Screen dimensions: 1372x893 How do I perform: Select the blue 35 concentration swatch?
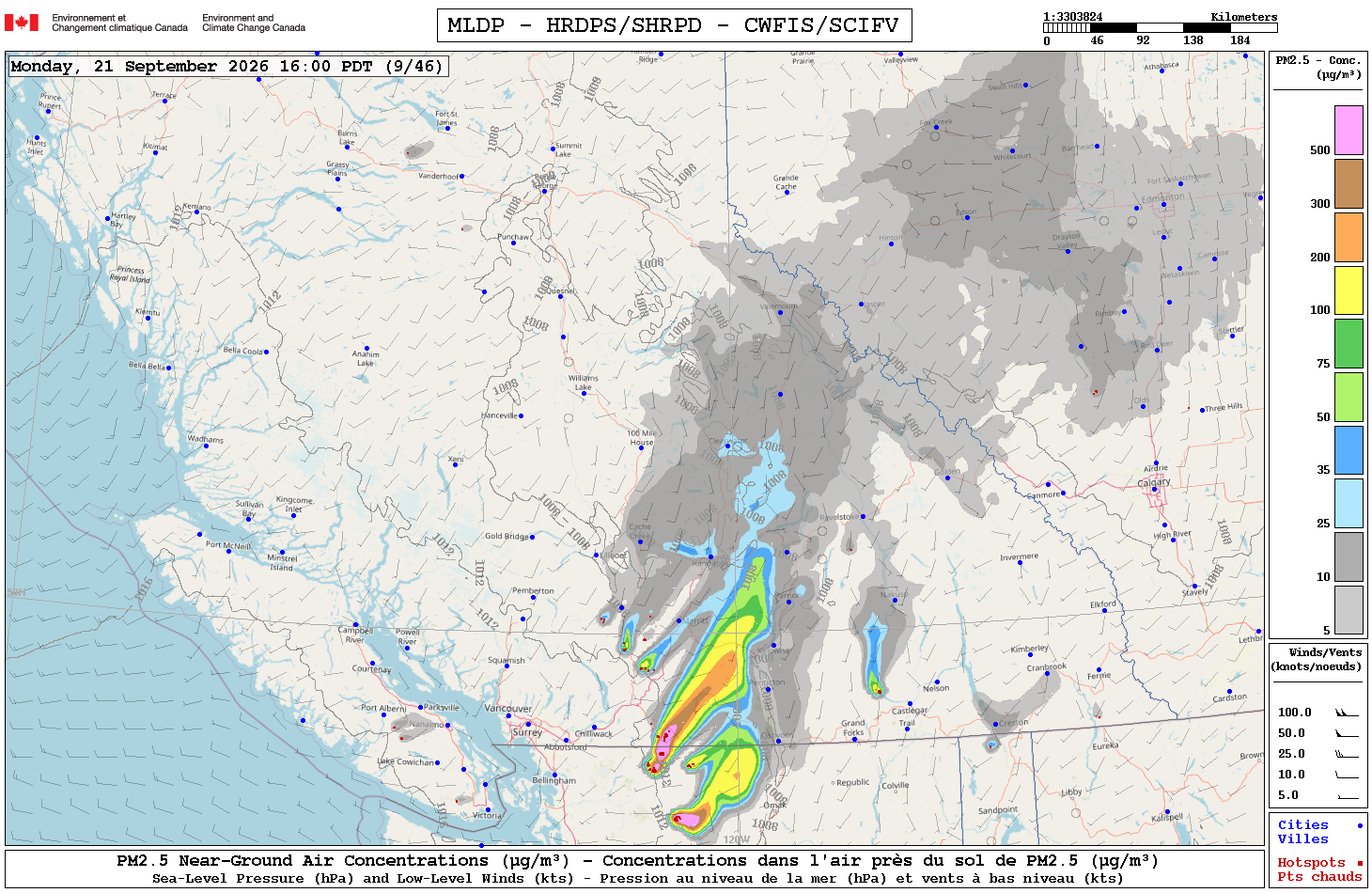coord(1349,450)
